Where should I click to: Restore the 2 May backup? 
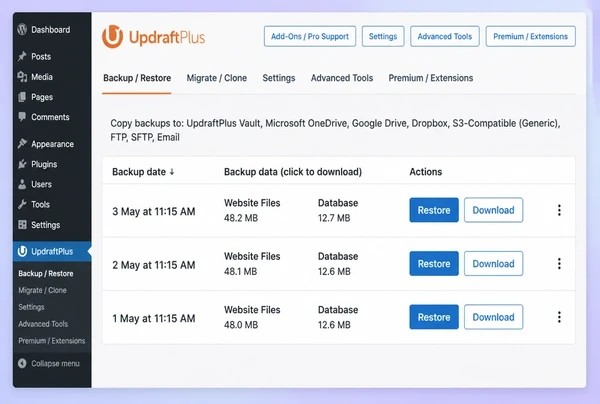coord(434,264)
